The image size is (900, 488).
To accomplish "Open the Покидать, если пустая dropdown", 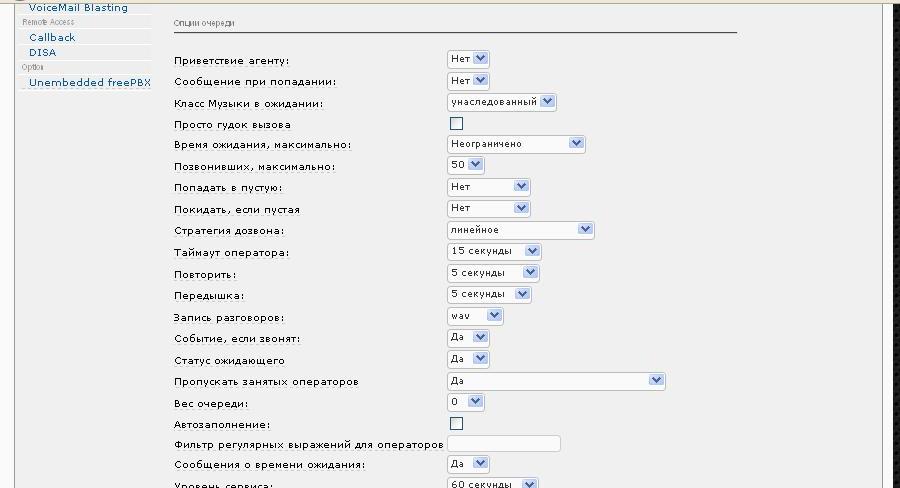I will pyautogui.click(x=488, y=208).
